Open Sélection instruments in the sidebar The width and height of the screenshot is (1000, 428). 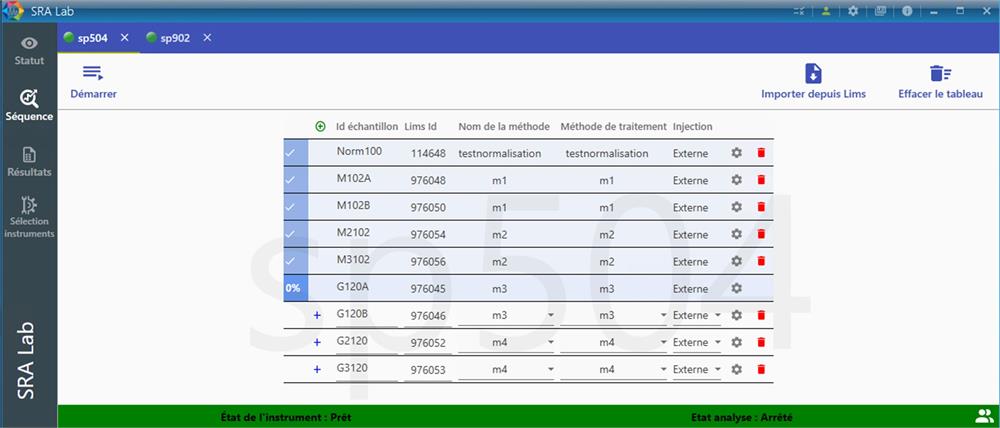point(29,213)
